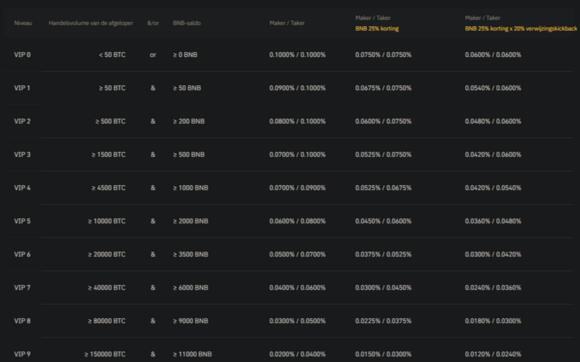Click the BNB-saldo column header
The width and height of the screenshot is (580, 362).
click(x=186, y=23)
